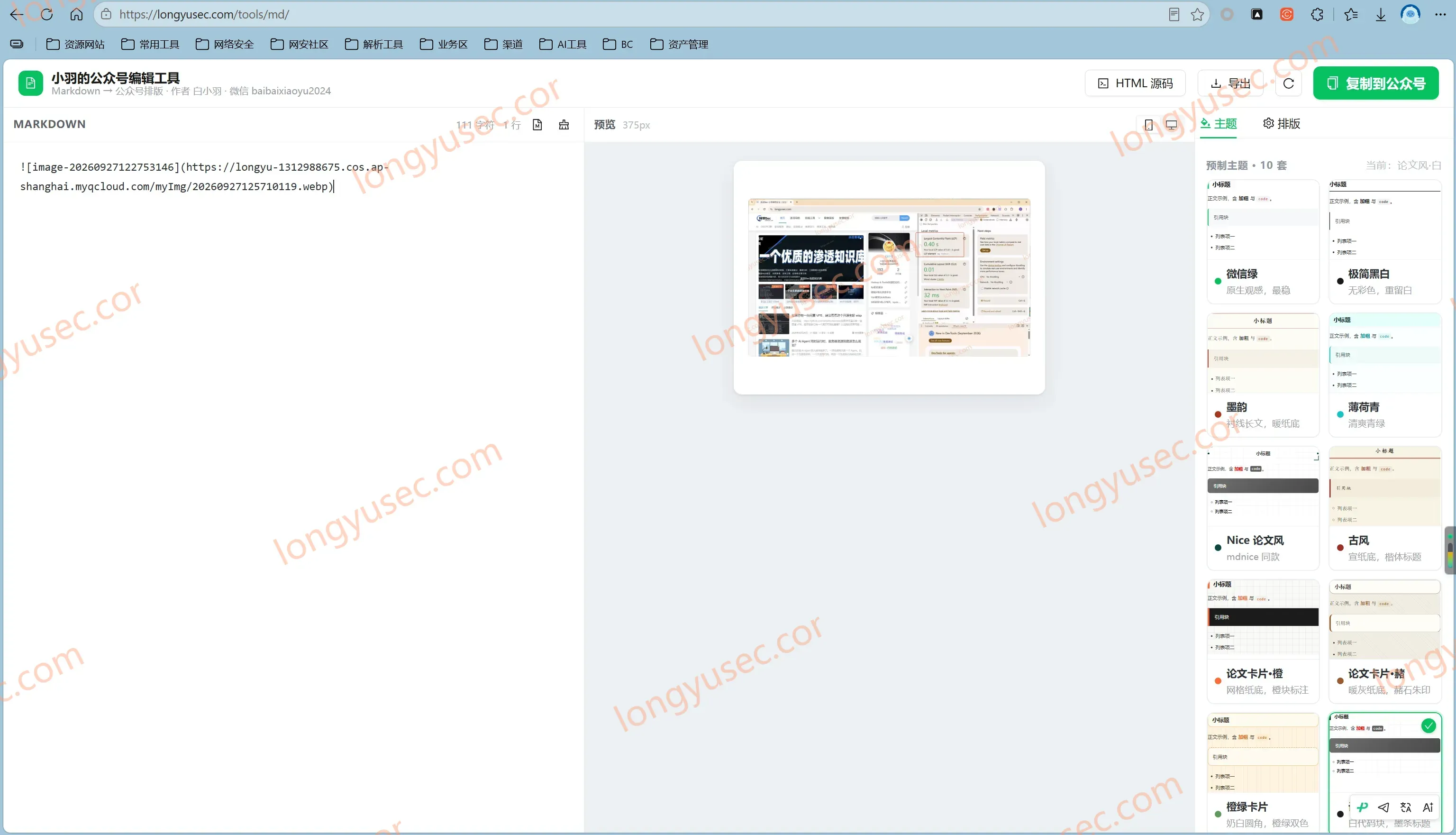
Task: Click the AI icon in floating toolbar
Action: pos(1428,807)
